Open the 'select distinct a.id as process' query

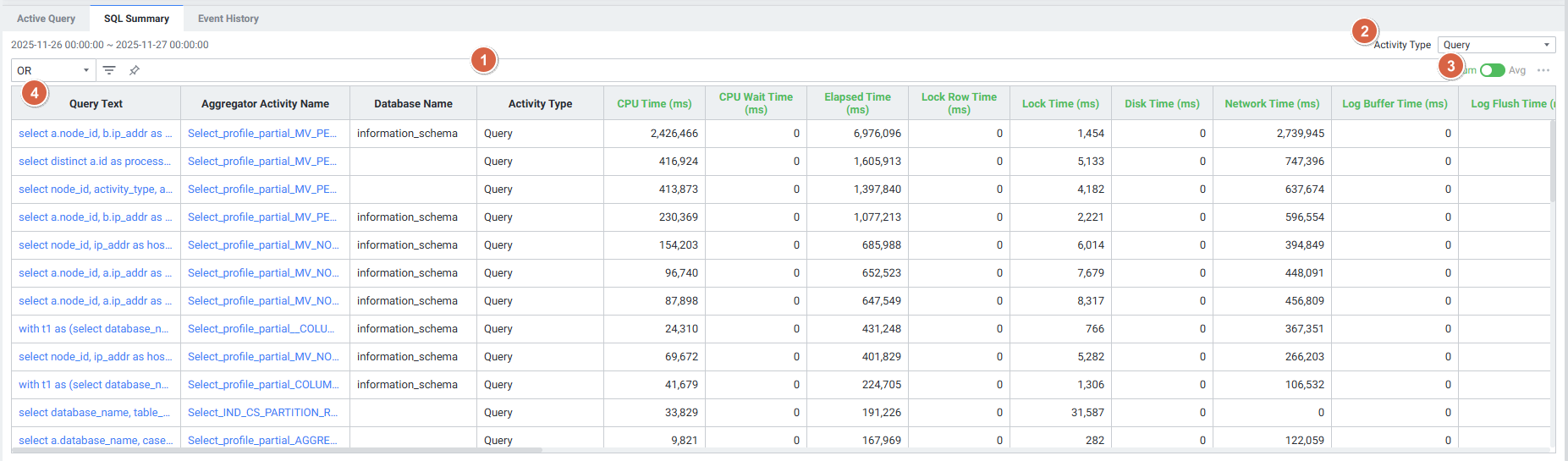pyautogui.click(x=95, y=162)
